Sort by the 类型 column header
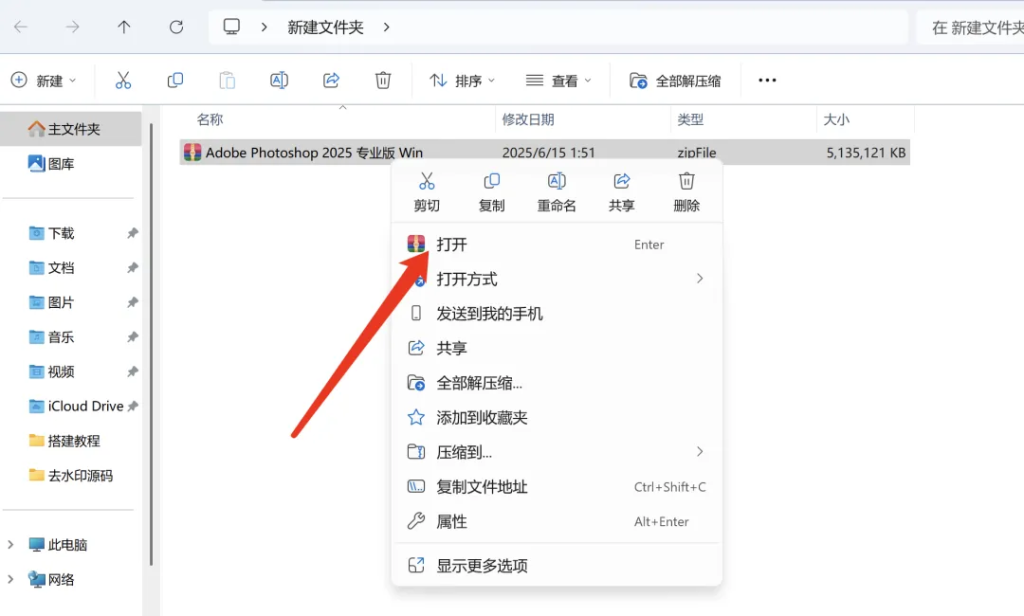This screenshot has height=616, width=1024. point(690,120)
